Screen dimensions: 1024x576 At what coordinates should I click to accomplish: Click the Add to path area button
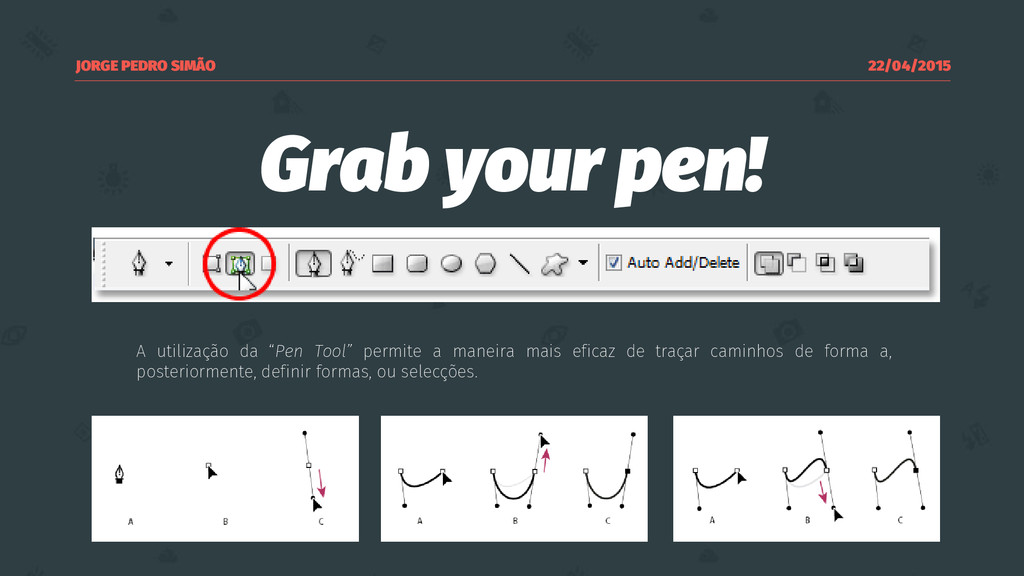(769, 264)
